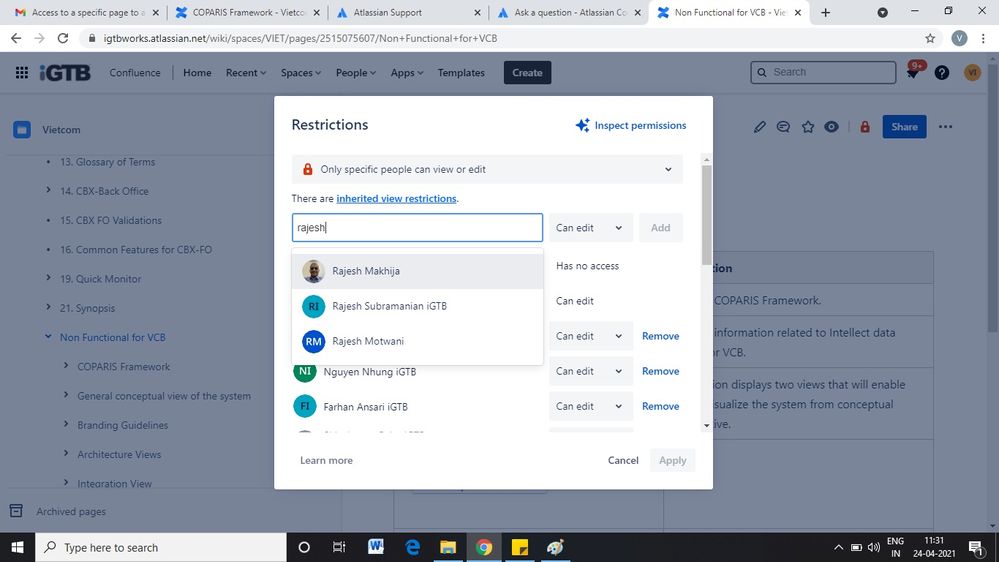Open the user profile avatar in Confluence header
Viewport: 999px width, 562px height.
(x=972, y=73)
